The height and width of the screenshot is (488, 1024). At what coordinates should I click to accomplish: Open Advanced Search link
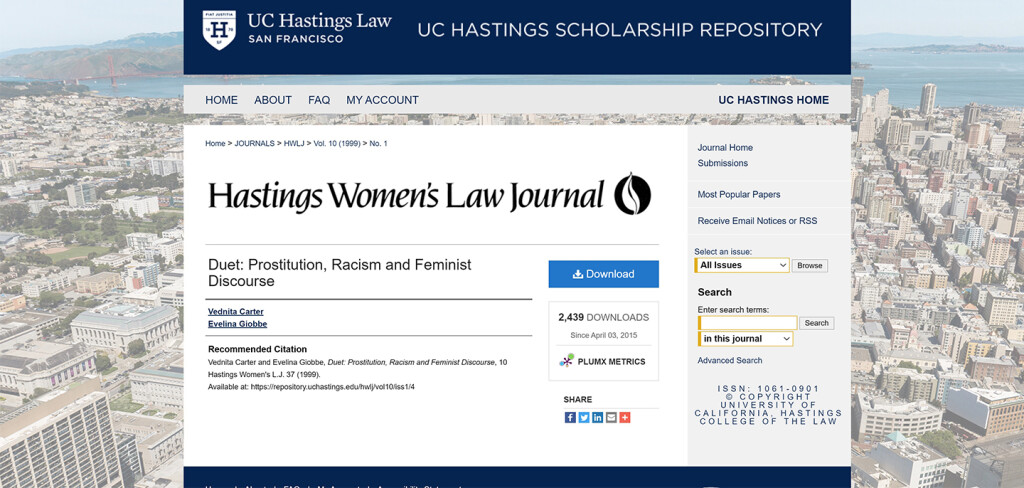pyautogui.click(x=729, y=361)
